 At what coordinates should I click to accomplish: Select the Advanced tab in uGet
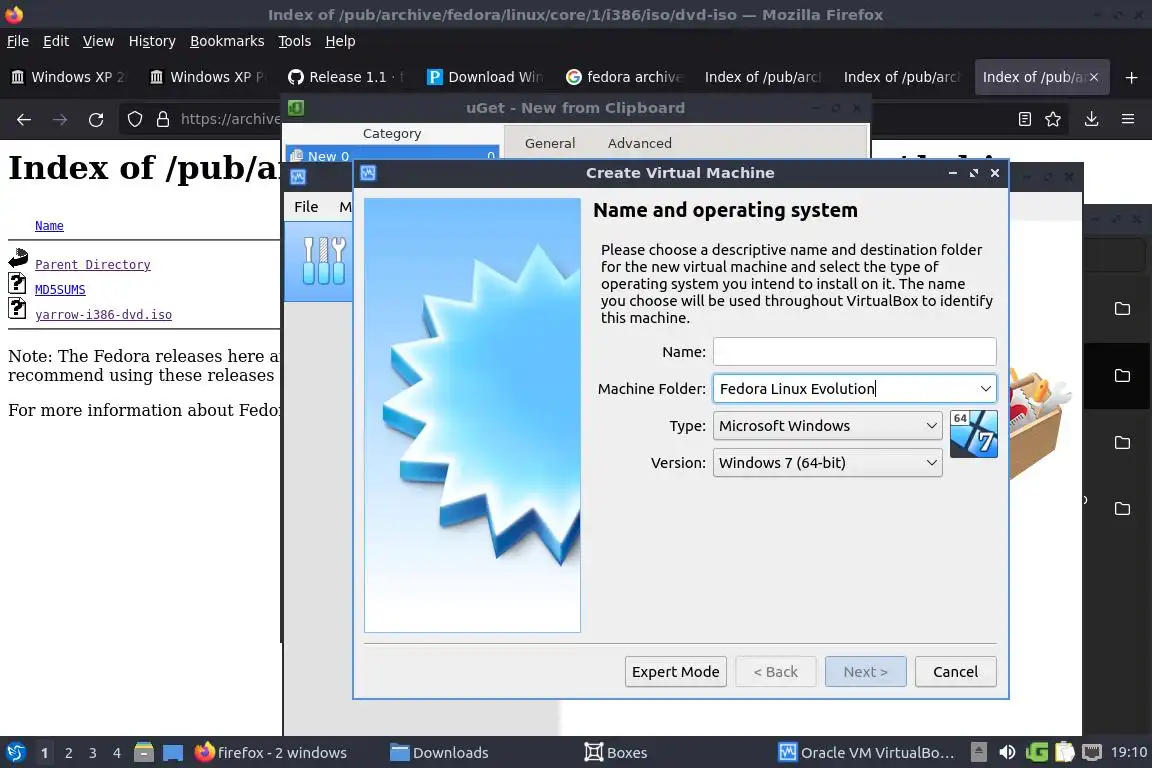tap(639, 143)
